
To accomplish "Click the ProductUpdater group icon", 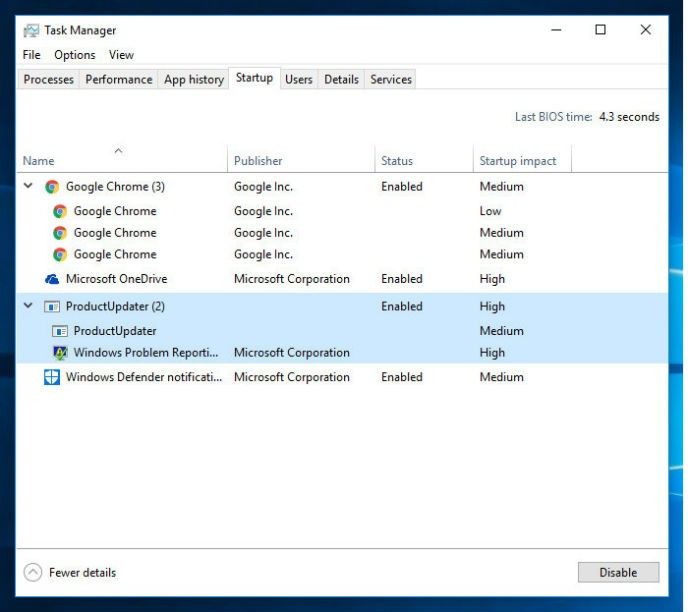I will pos(52,307).
